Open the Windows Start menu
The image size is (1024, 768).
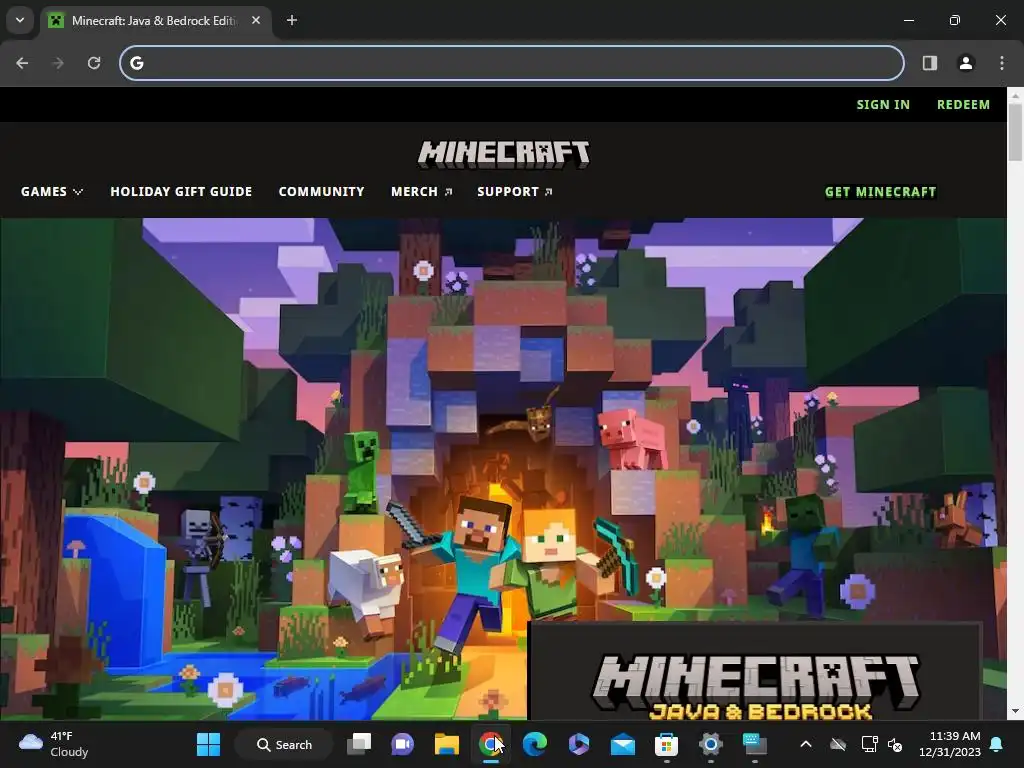208,744
